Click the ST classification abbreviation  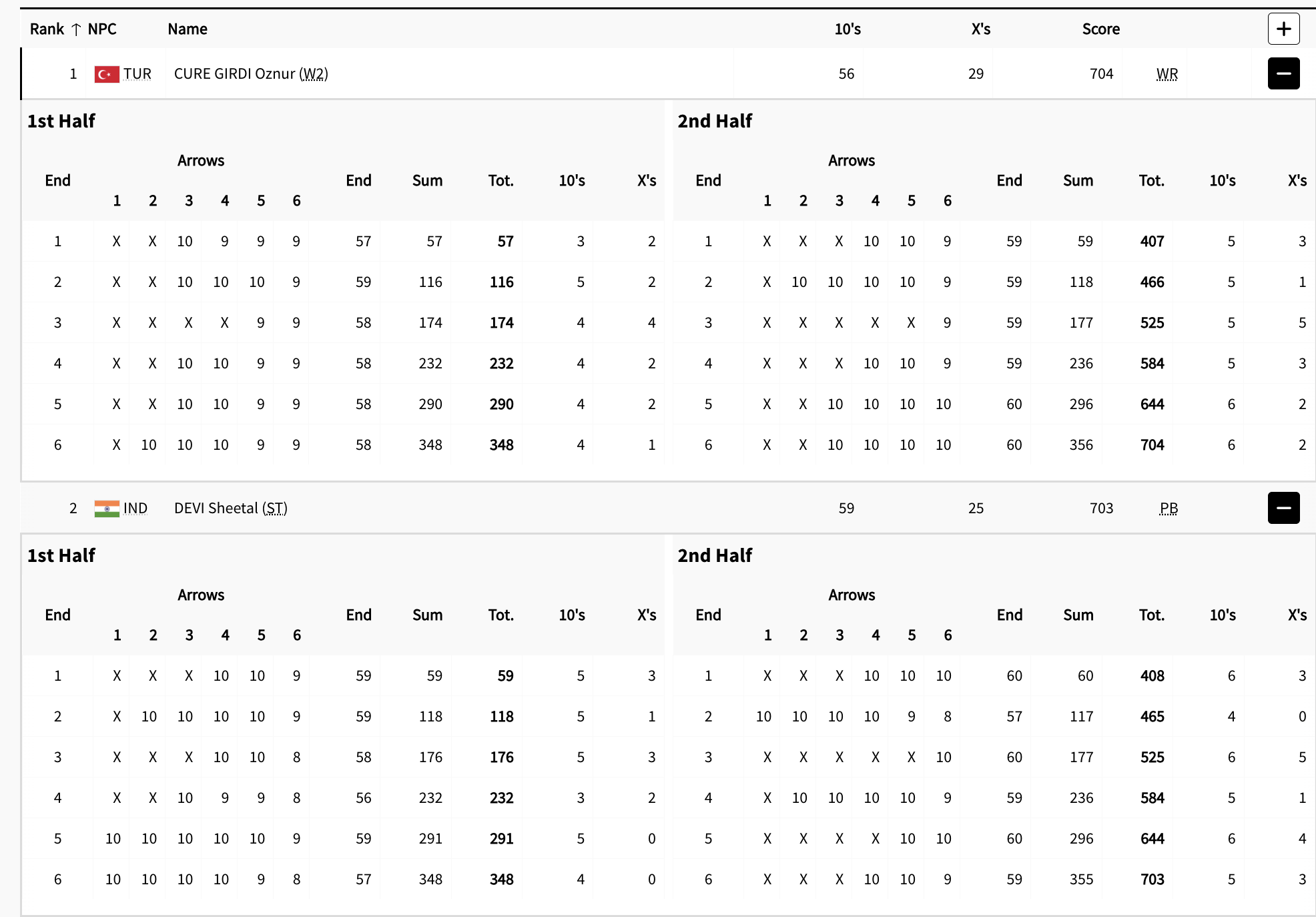click(274, 509)
